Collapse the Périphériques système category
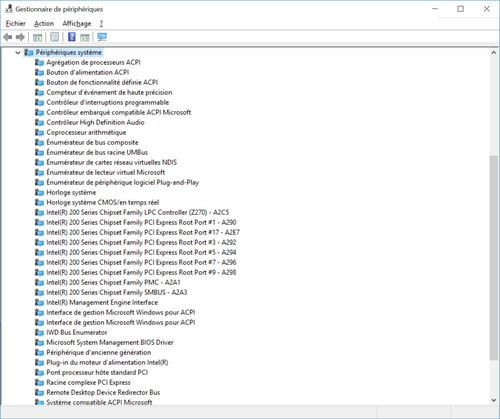The height and width of the screenshot is (419, 500). [x=18, y=53]
